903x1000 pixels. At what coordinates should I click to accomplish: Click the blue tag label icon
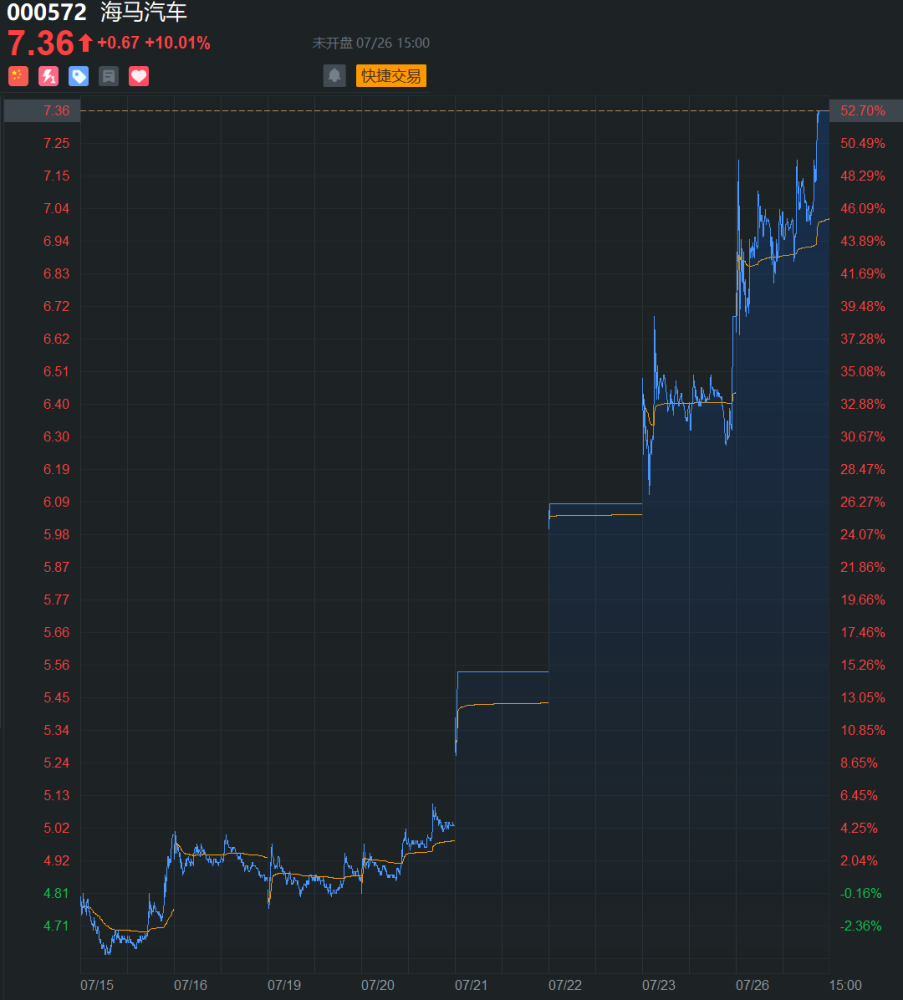[x=78, y=77]
